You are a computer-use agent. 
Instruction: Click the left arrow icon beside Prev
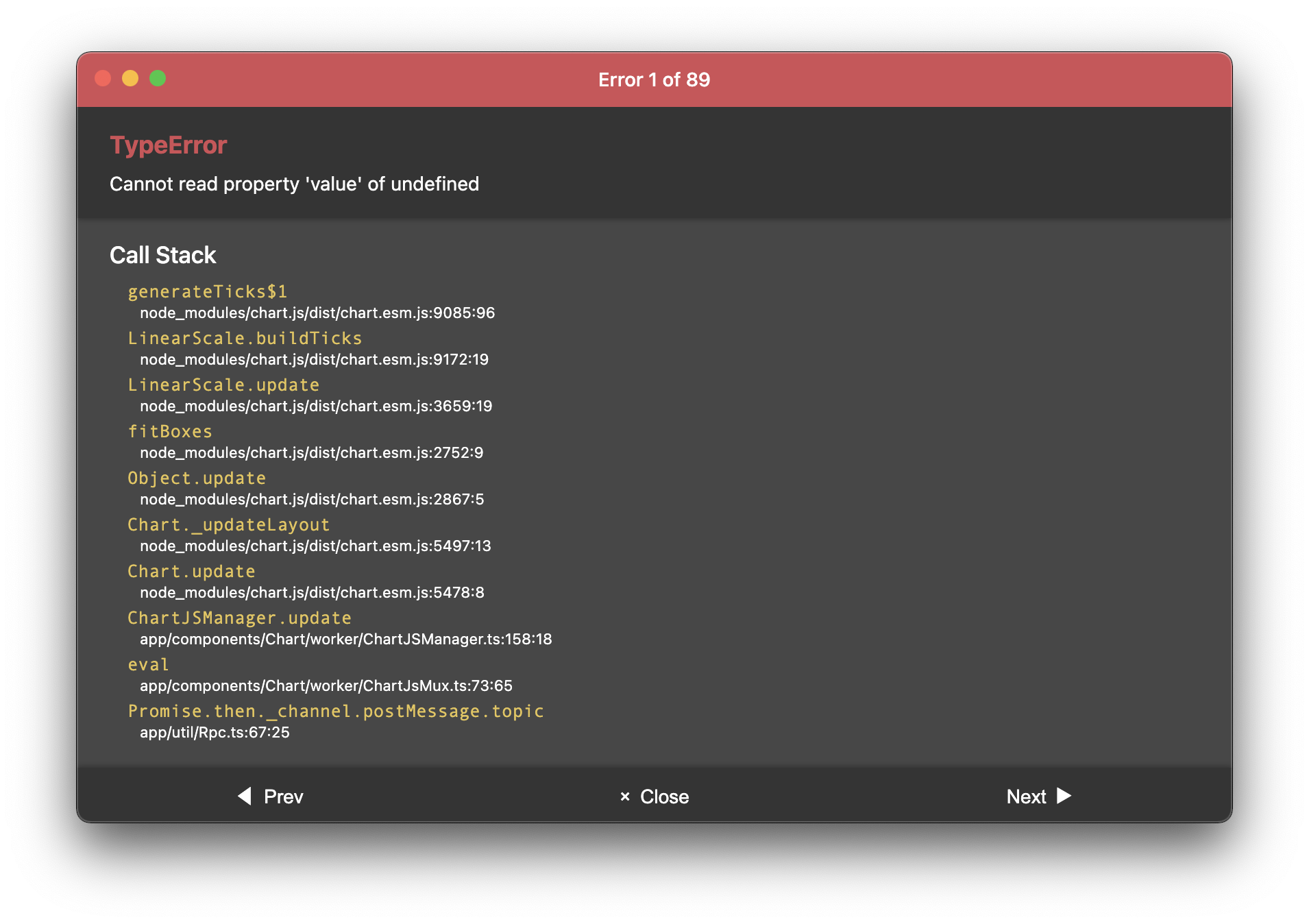pyautogui.click(x=243, y=797)
